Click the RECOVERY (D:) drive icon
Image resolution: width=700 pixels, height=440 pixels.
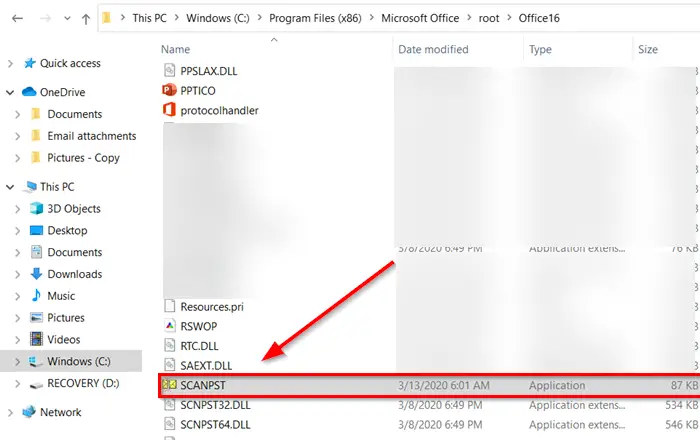tap(36, 384)
